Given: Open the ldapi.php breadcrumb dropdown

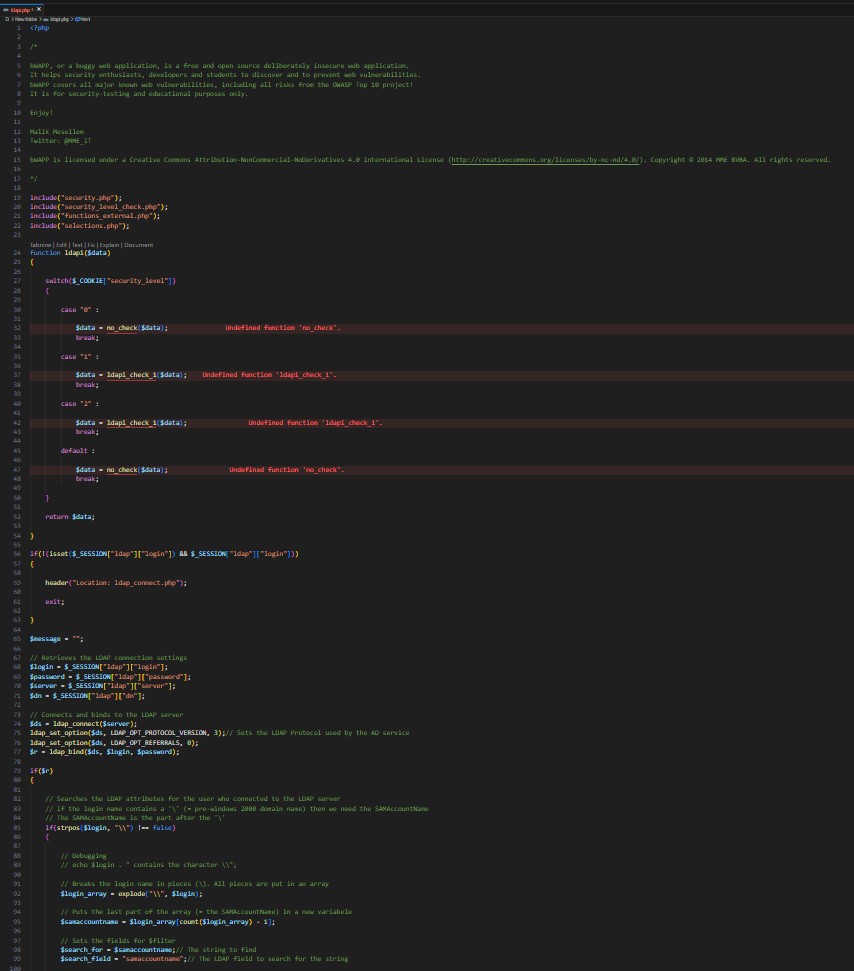Looking at the screenshot, I should pos(58,19).
